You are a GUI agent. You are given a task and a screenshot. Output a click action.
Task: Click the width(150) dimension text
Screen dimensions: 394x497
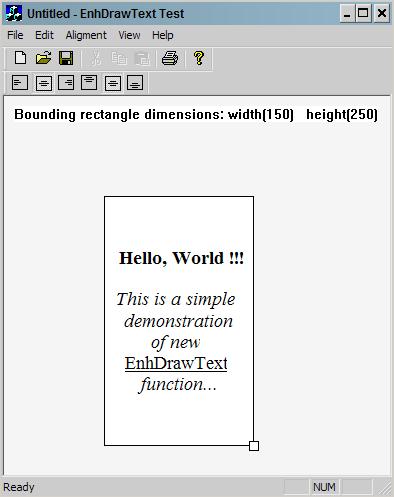[x=261, y=114]
